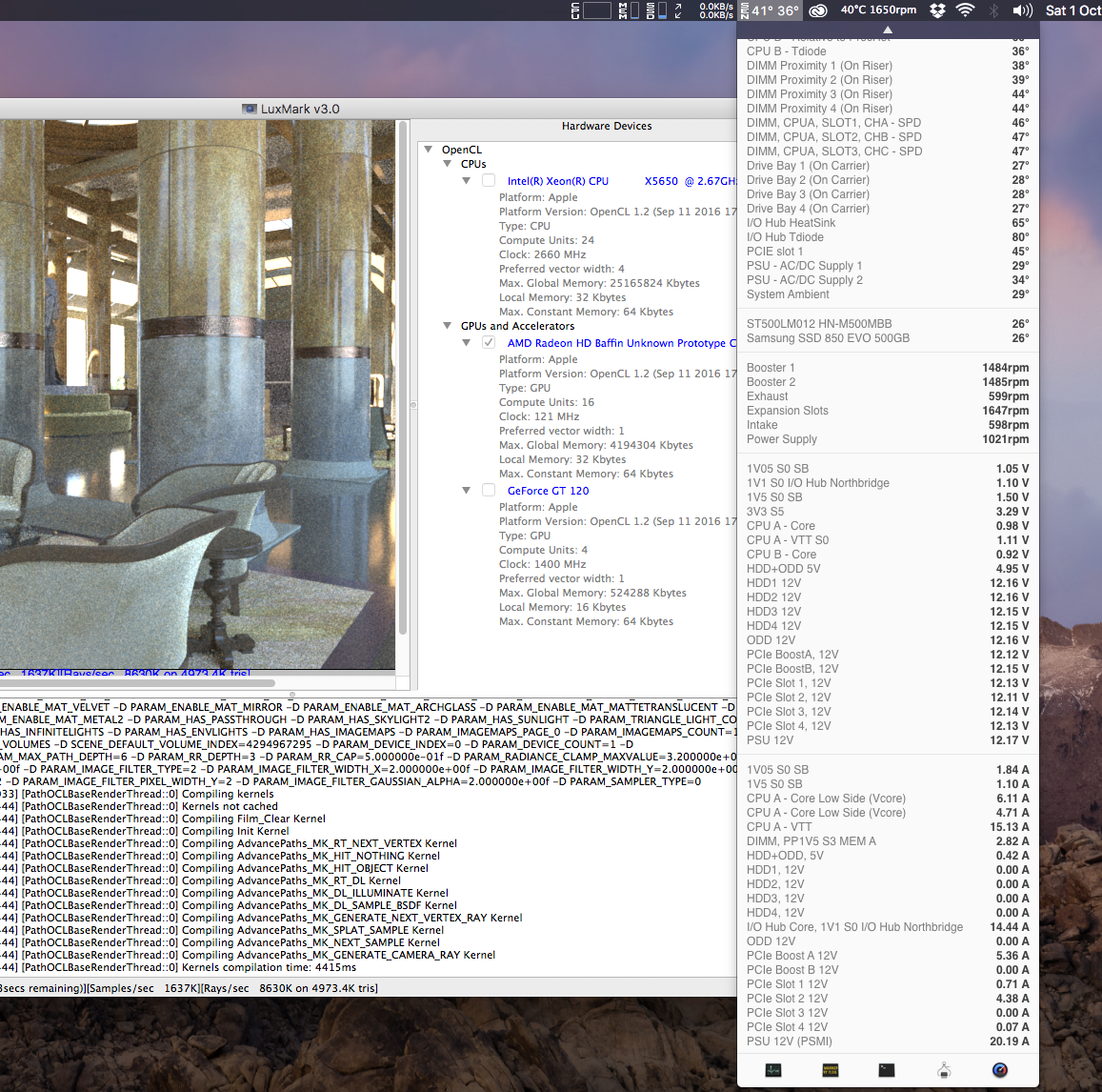Click the 'I/O Hub Tdiode' 80° sensor row

pyautogui.click(x=888, y=237)
